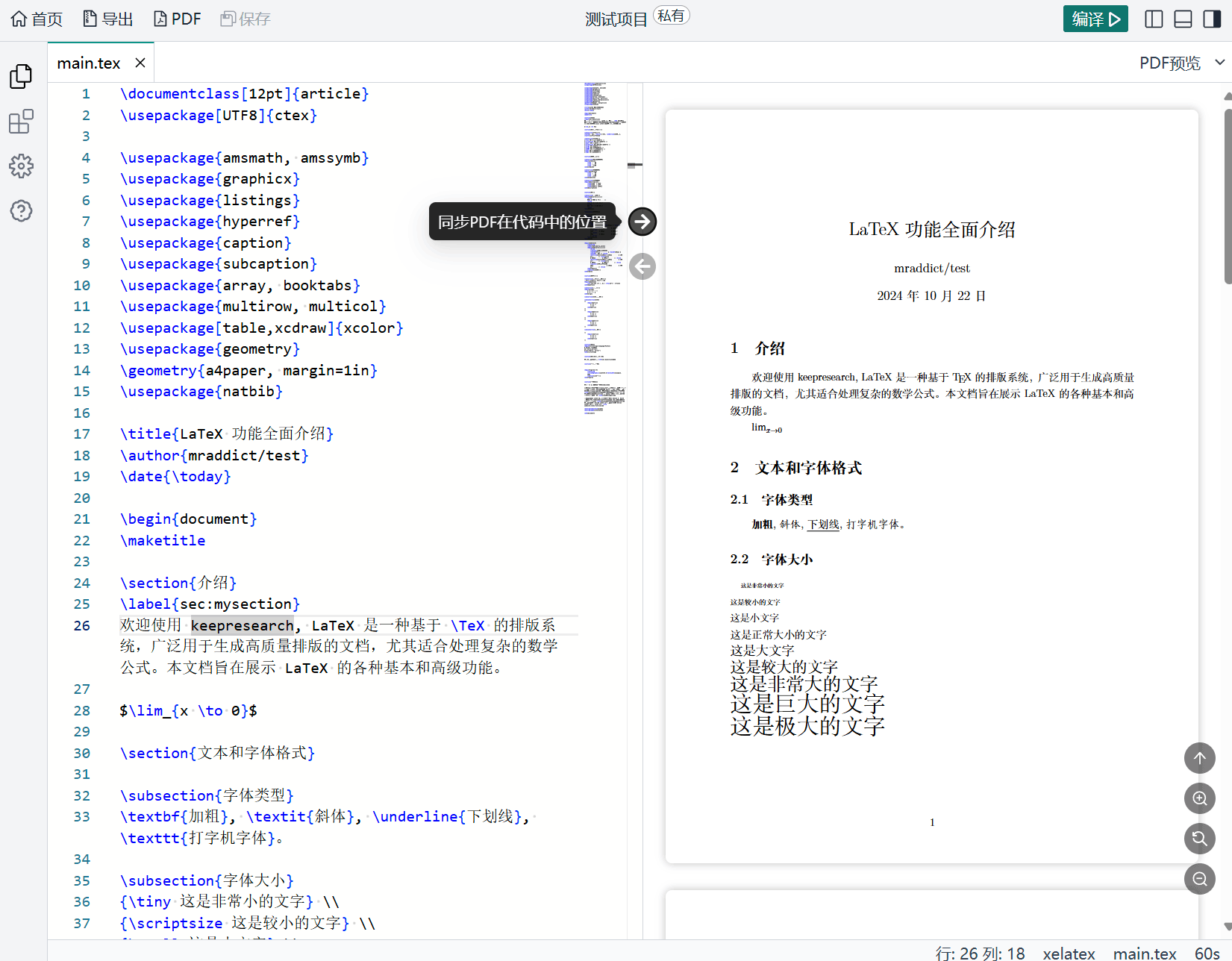This screenshot has width=1232, height=961.
Task: Toggle the left sidebar layout panel
Action: (x=1154, y=19)
